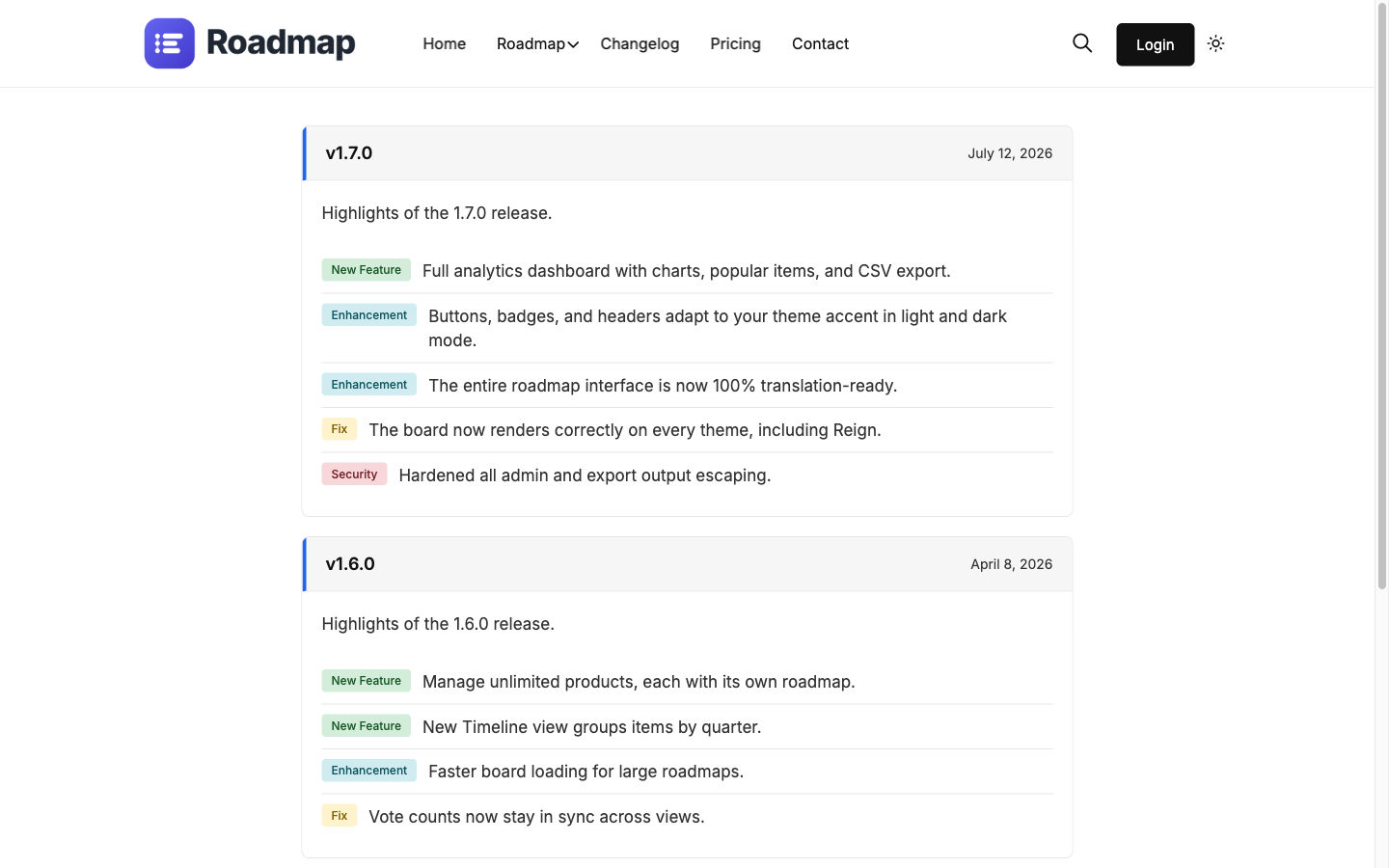Viewport: 1389px width, 868px height.
Task: Click Fix badge for Reign theme entry
Action: (340, 429)
